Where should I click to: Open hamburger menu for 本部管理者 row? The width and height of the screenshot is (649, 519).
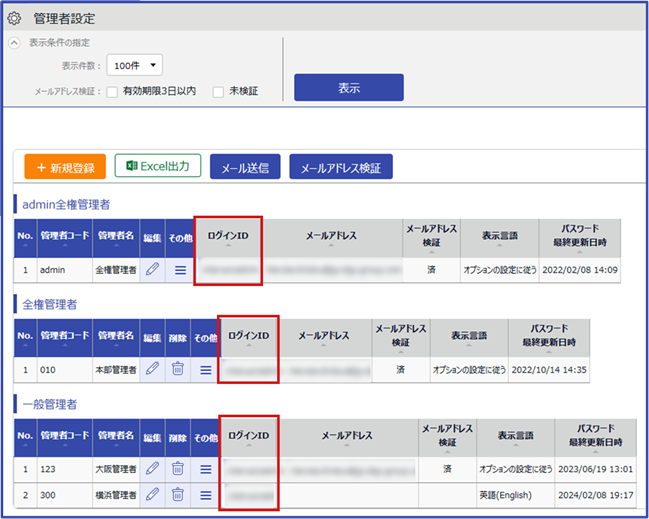(x=205, y=368)
